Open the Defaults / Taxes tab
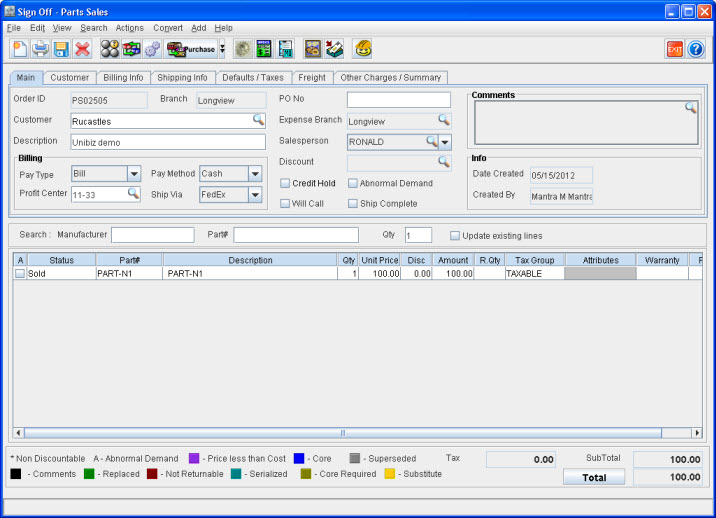Screen dimensions: 716x518 pyautogui.click(x=253, y=78)
